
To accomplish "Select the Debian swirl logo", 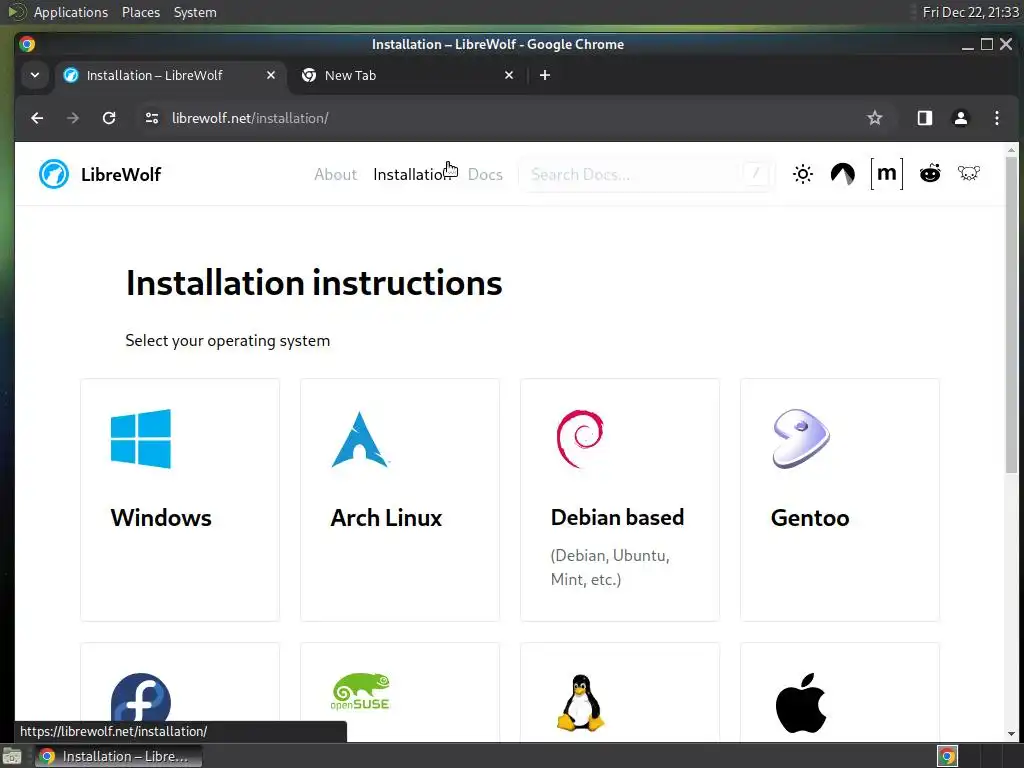I will [579, 439].
